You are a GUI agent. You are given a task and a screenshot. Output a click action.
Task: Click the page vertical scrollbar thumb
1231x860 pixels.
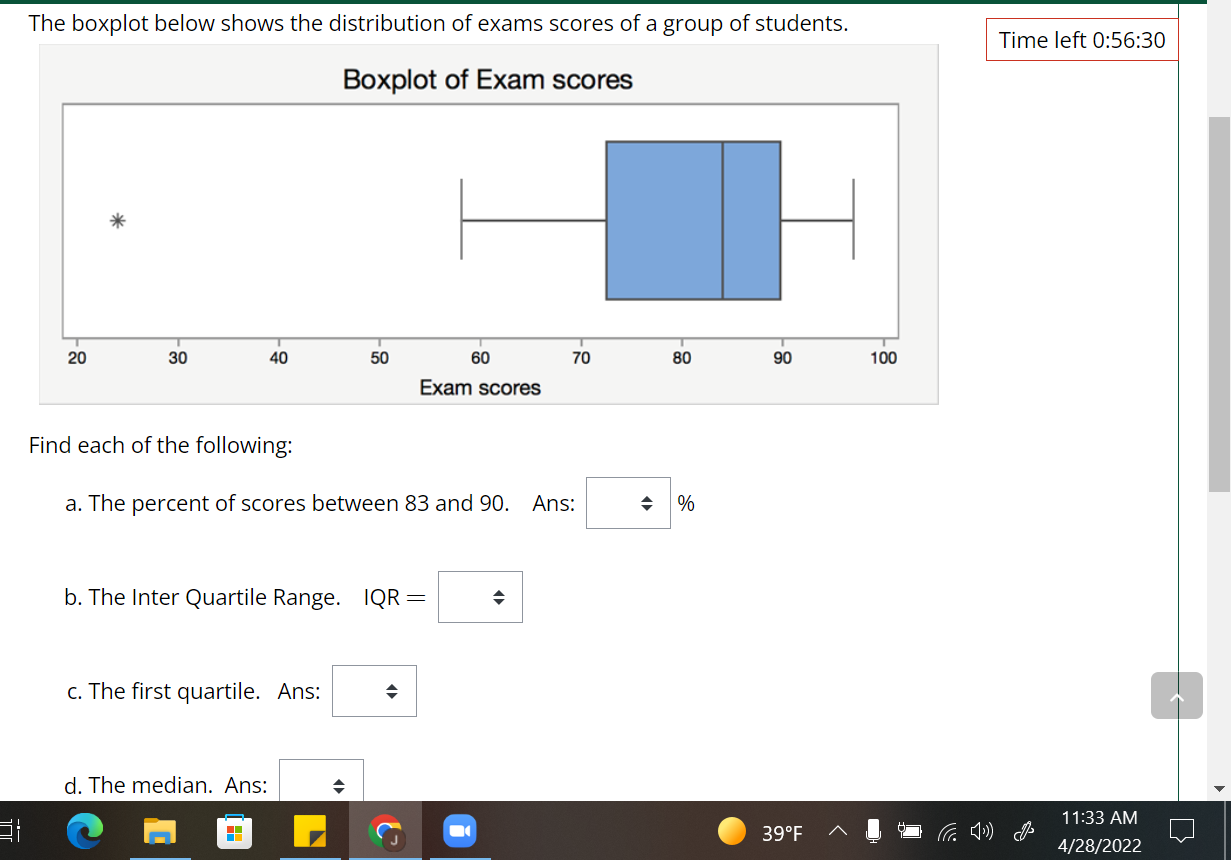1219,304
